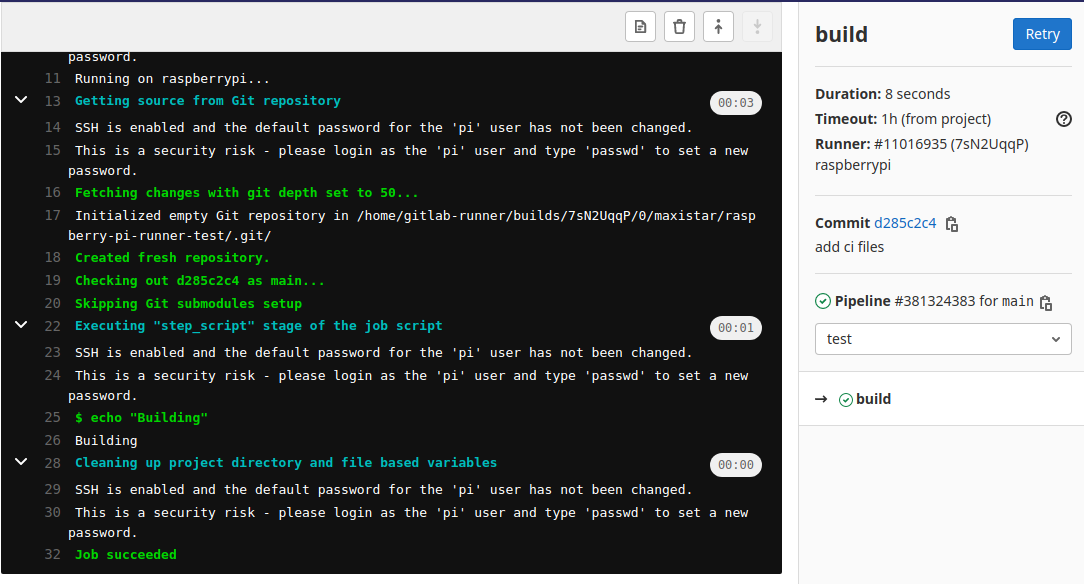Screen dimensions: 1084x584
Task: Open the raw job log
Action: [640, 27]
